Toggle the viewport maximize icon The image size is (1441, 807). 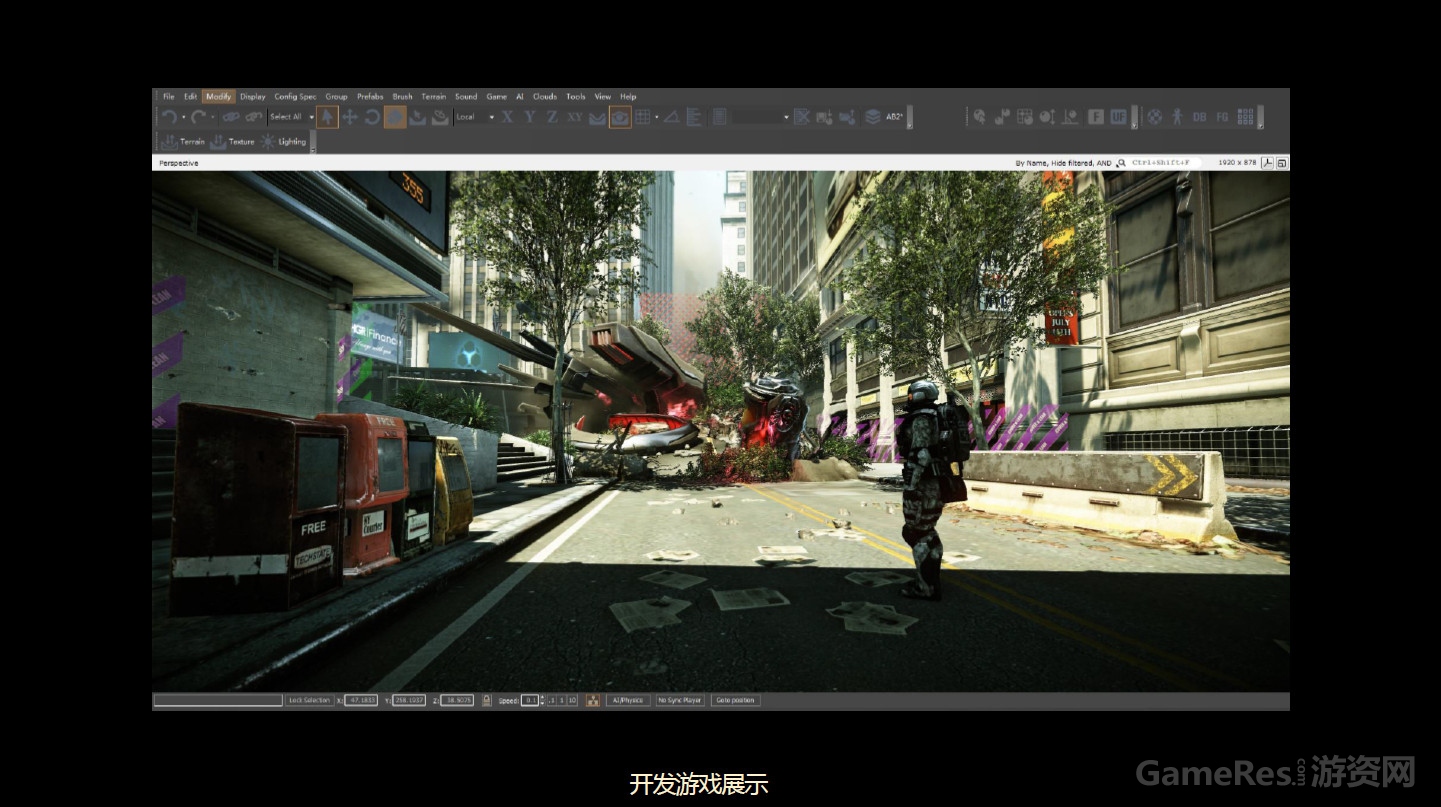tap(1282, 162)
